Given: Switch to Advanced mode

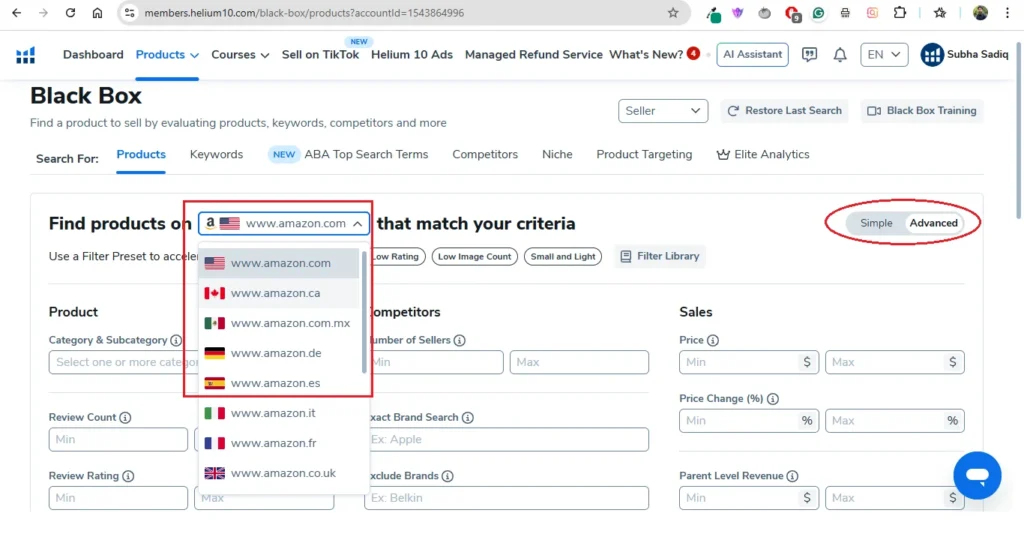Looking at the screenshot, I should point(933,223).
